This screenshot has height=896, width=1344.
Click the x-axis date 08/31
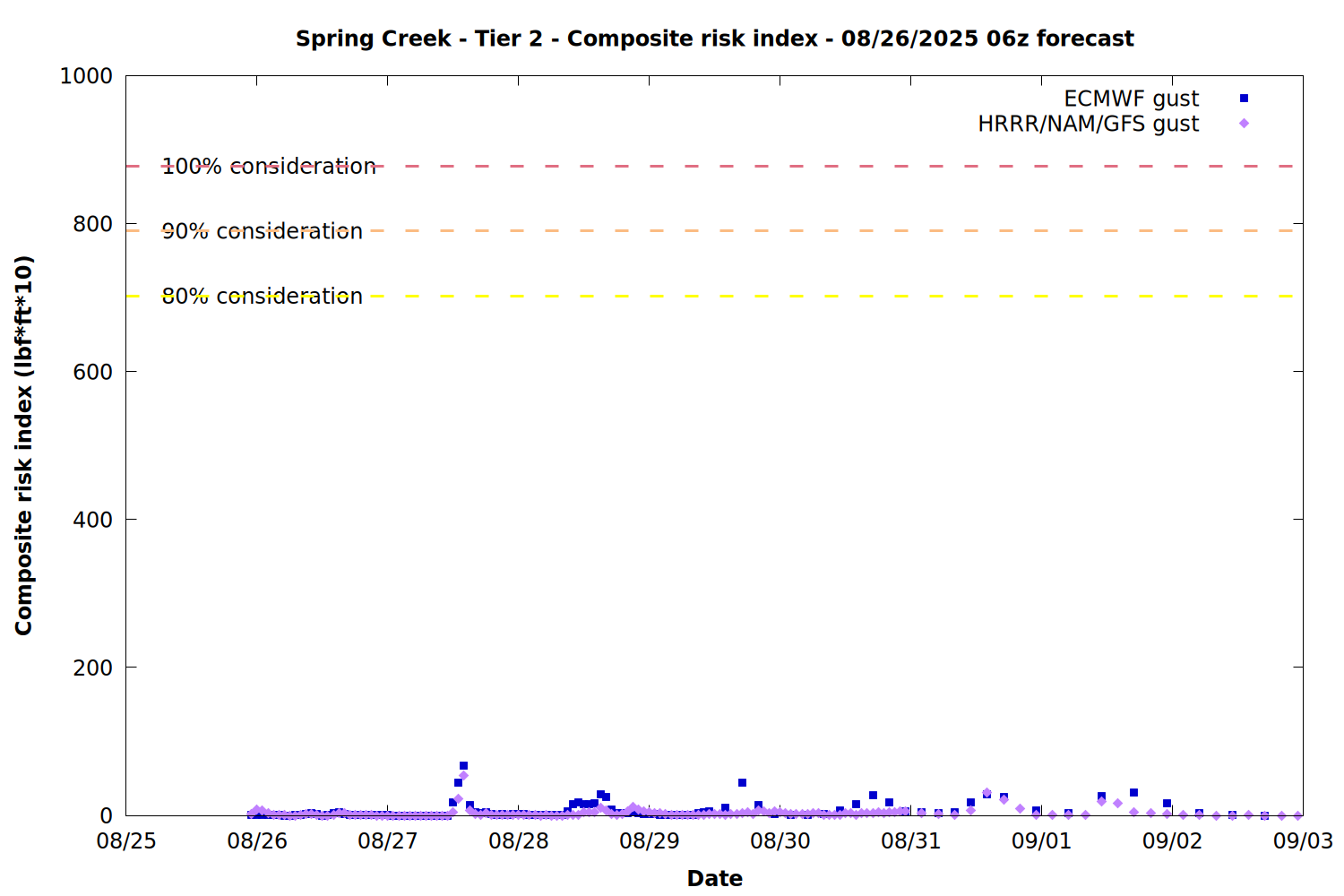[911, 840]
